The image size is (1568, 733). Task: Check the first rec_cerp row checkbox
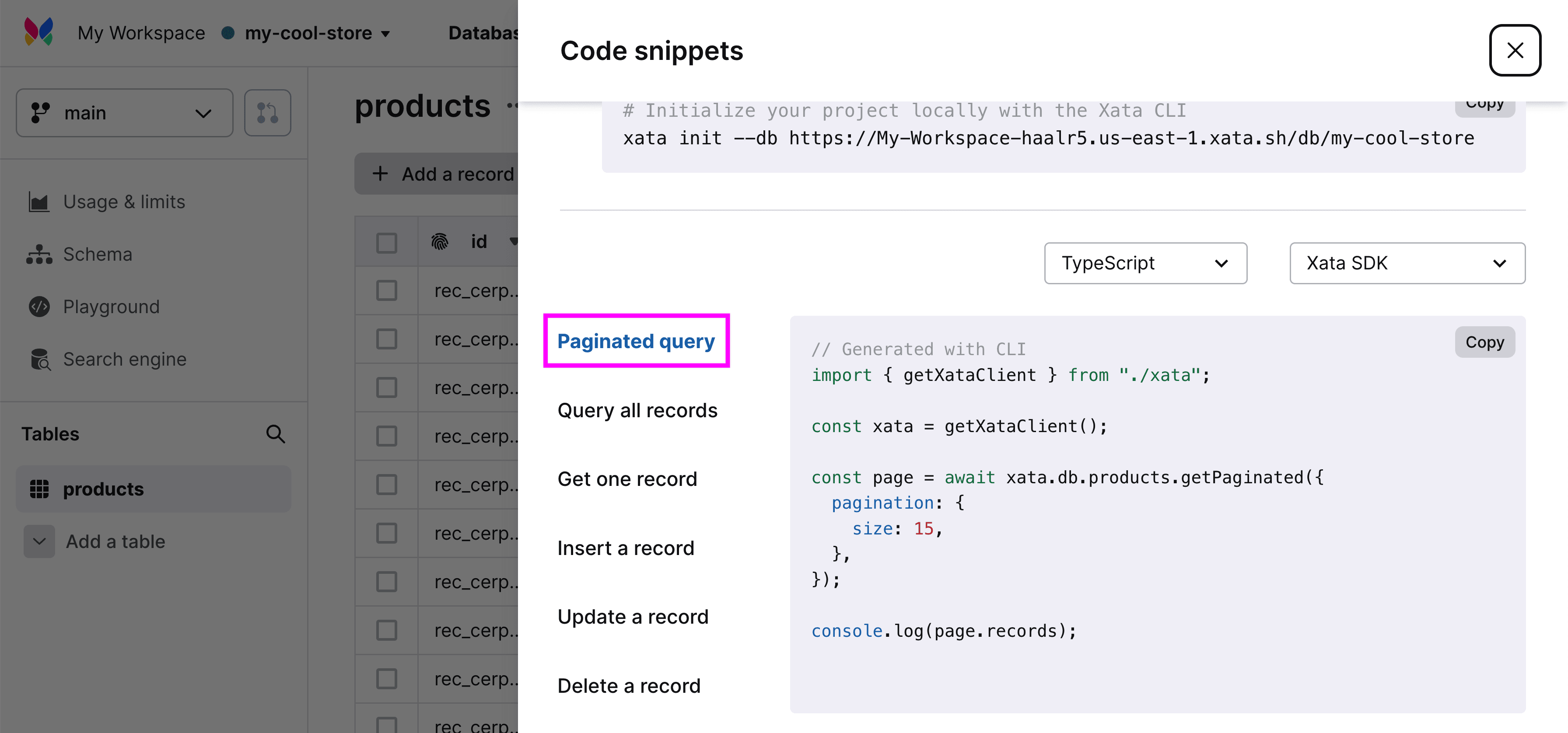386,291
